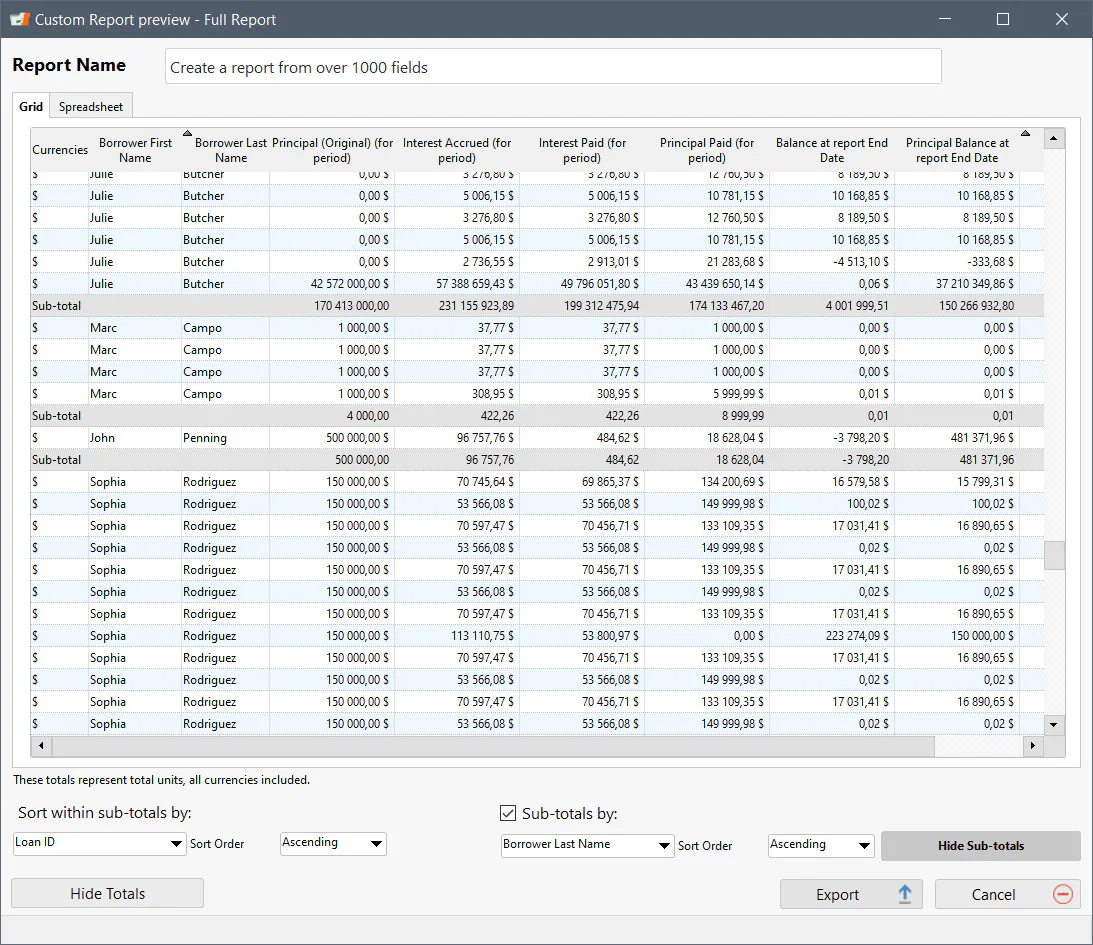Click the app icon in the title bar
Screen dimensions: 1093x945
click(20, 19)
